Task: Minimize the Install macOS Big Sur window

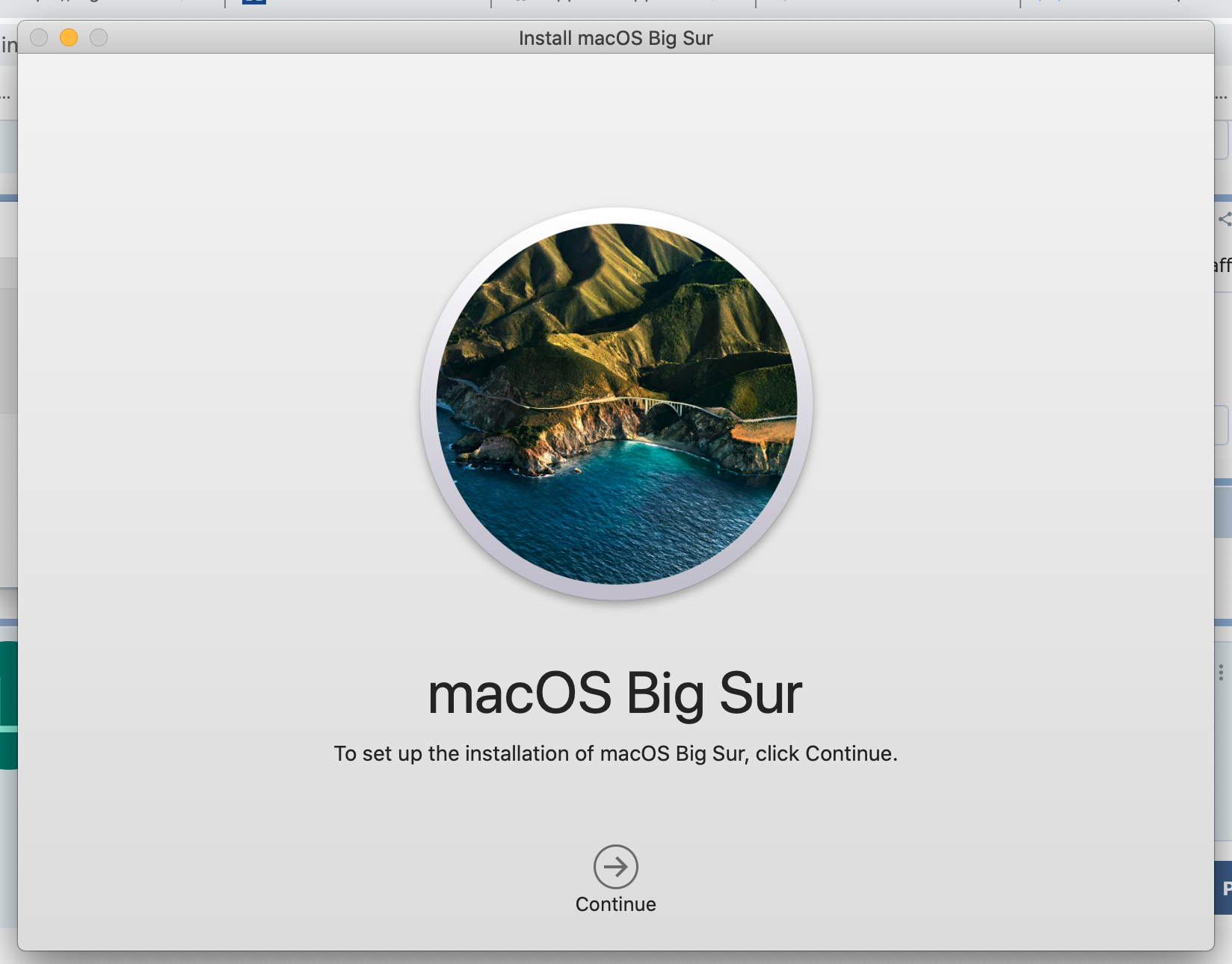Action: click(69, 37)
